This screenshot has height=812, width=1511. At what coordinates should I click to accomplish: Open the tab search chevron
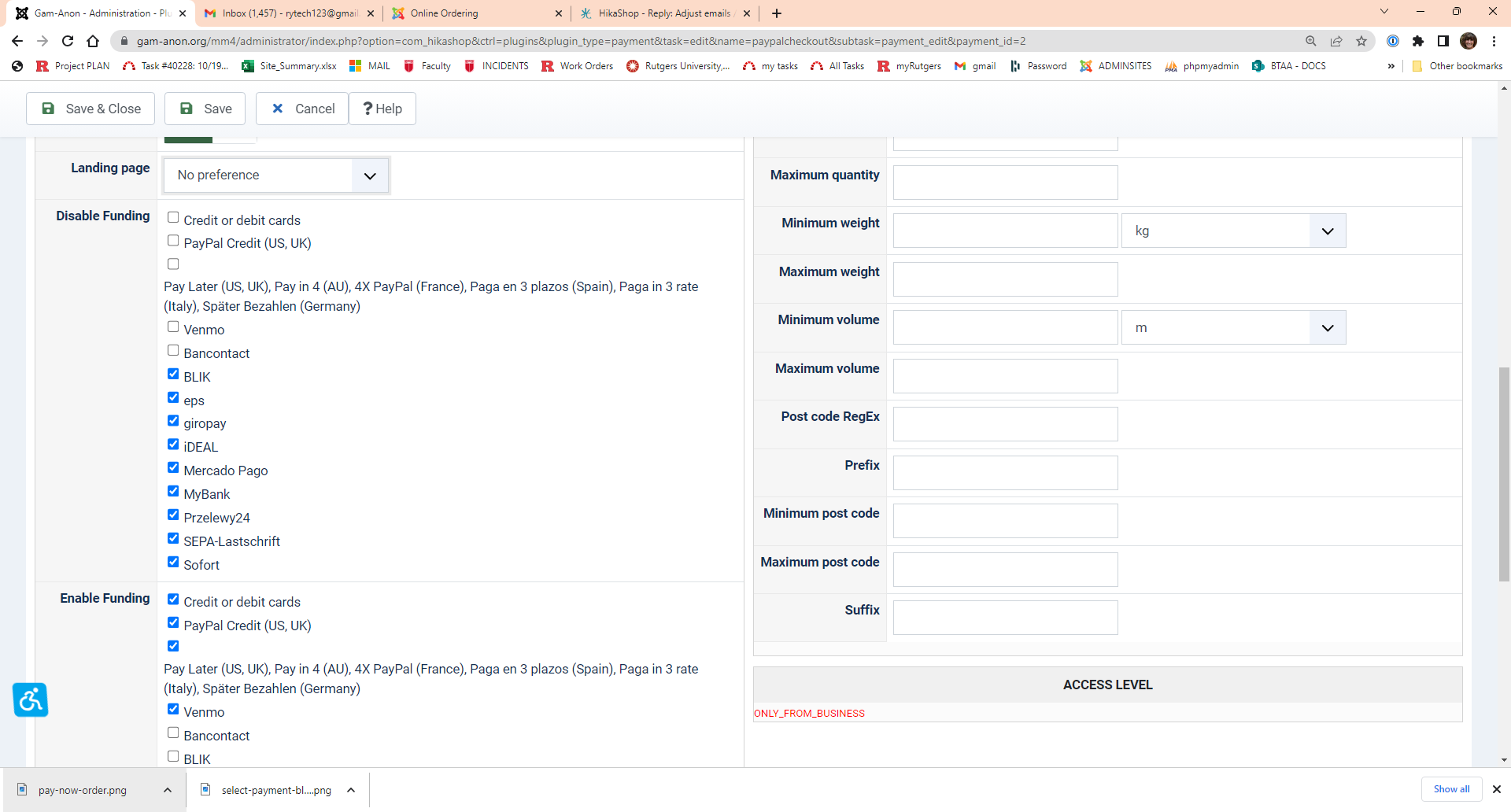click(x=1384, y=12)
